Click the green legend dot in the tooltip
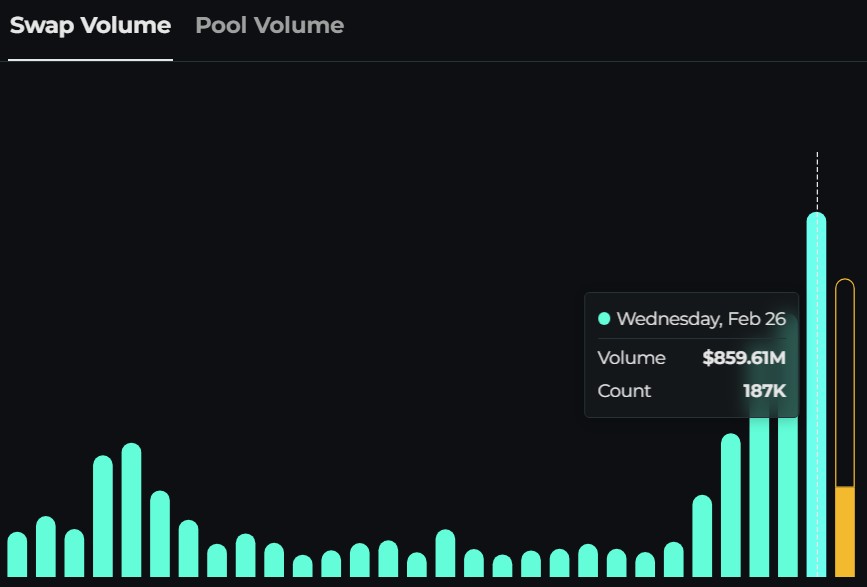 click(x=606, y=316)
